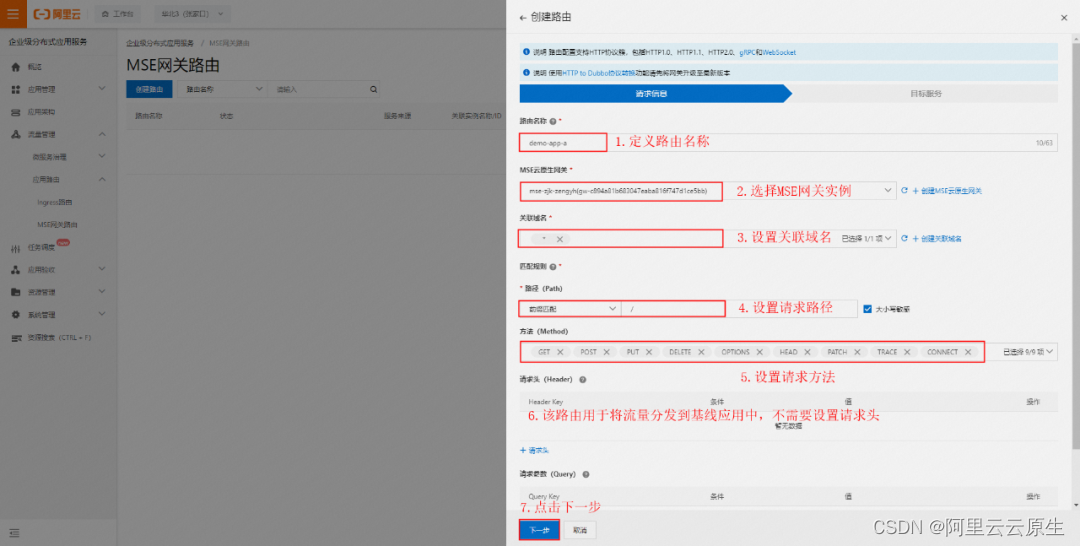
Task: Click the 任务调度 sliders icon
Action: (16, 249)
